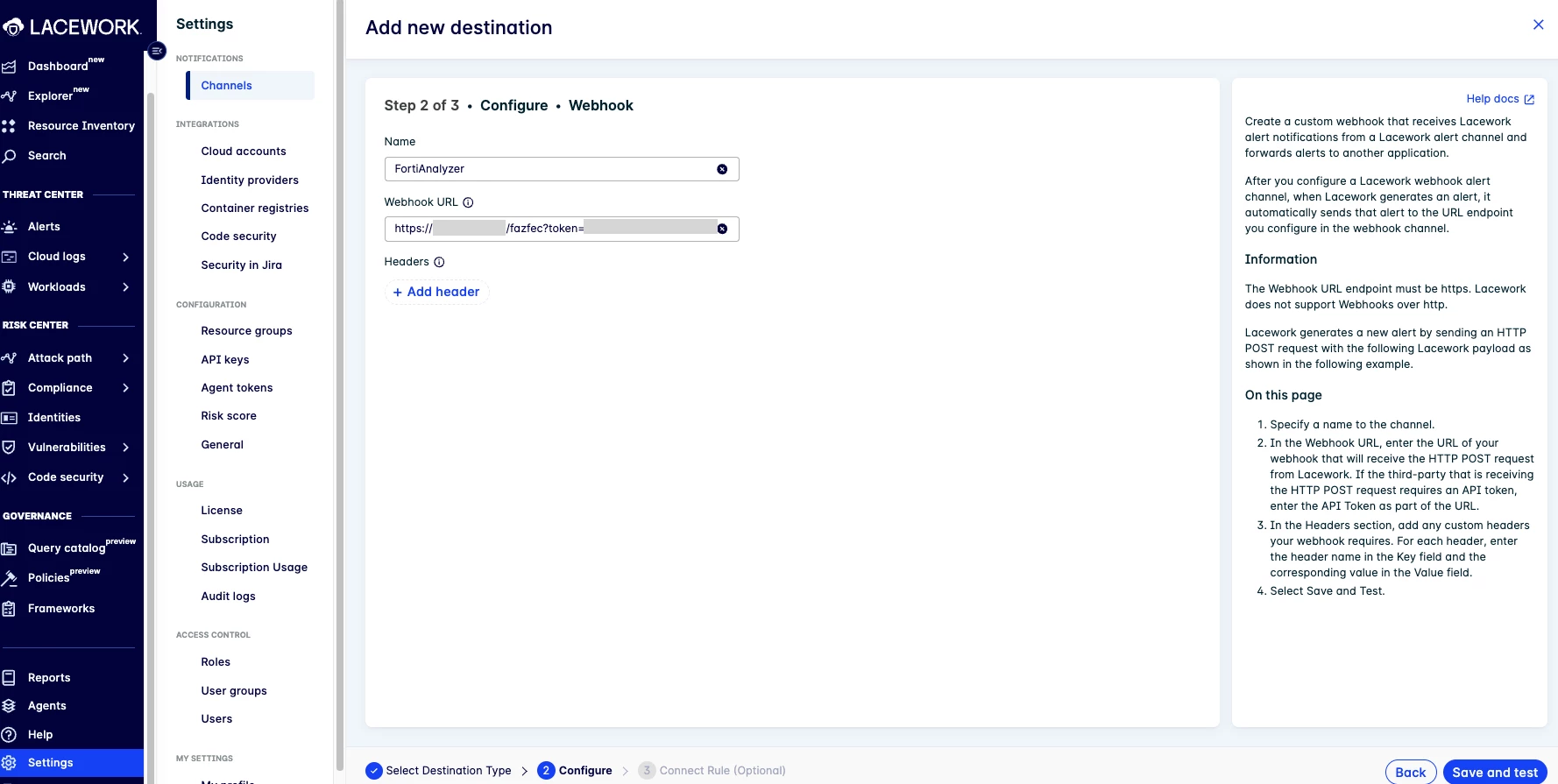Click the Query catalog icon

click(9, 548)
